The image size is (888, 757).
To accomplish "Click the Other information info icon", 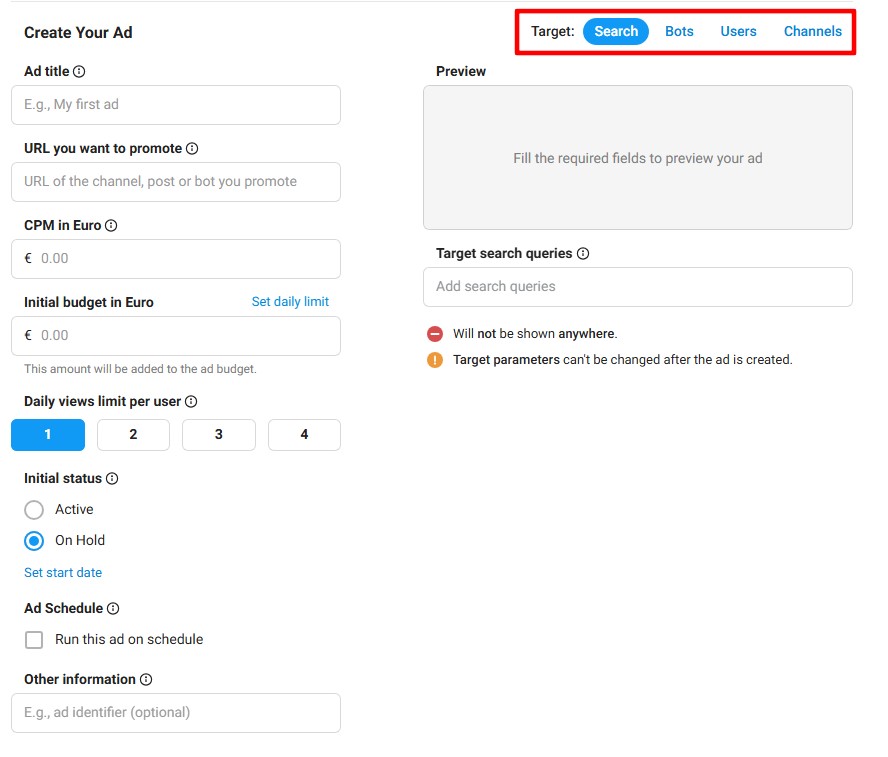I will point(146,680).
